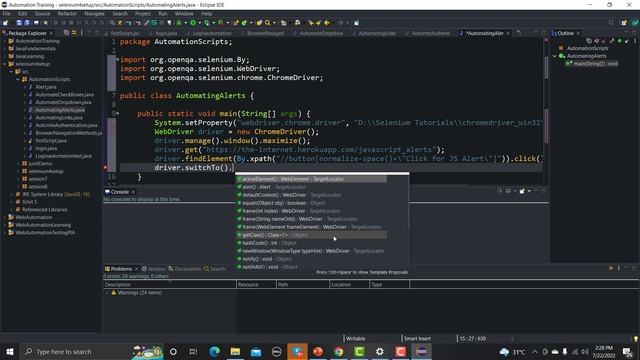Click the Java perspective icon at far top right
This screenshot has width=640, height=360.
(635, 23)
